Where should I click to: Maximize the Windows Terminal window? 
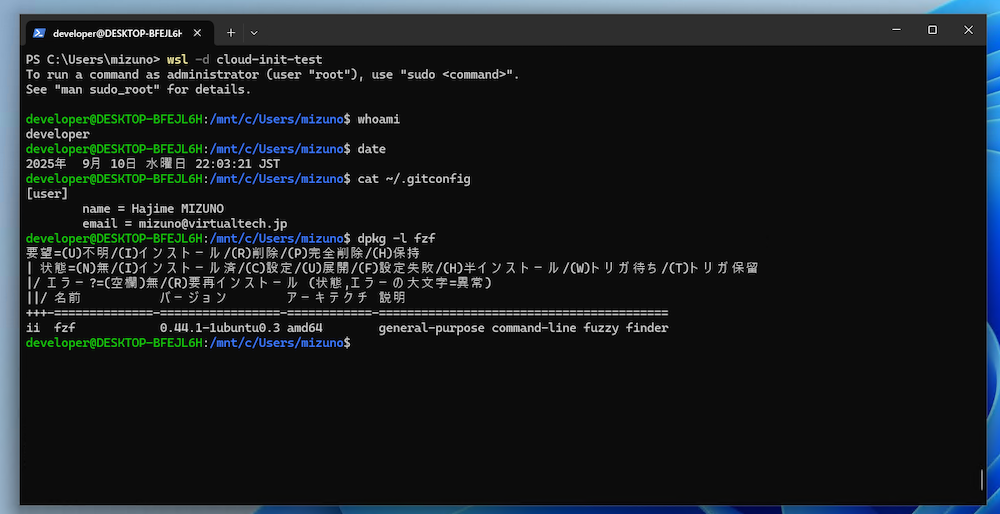[932, 30]
